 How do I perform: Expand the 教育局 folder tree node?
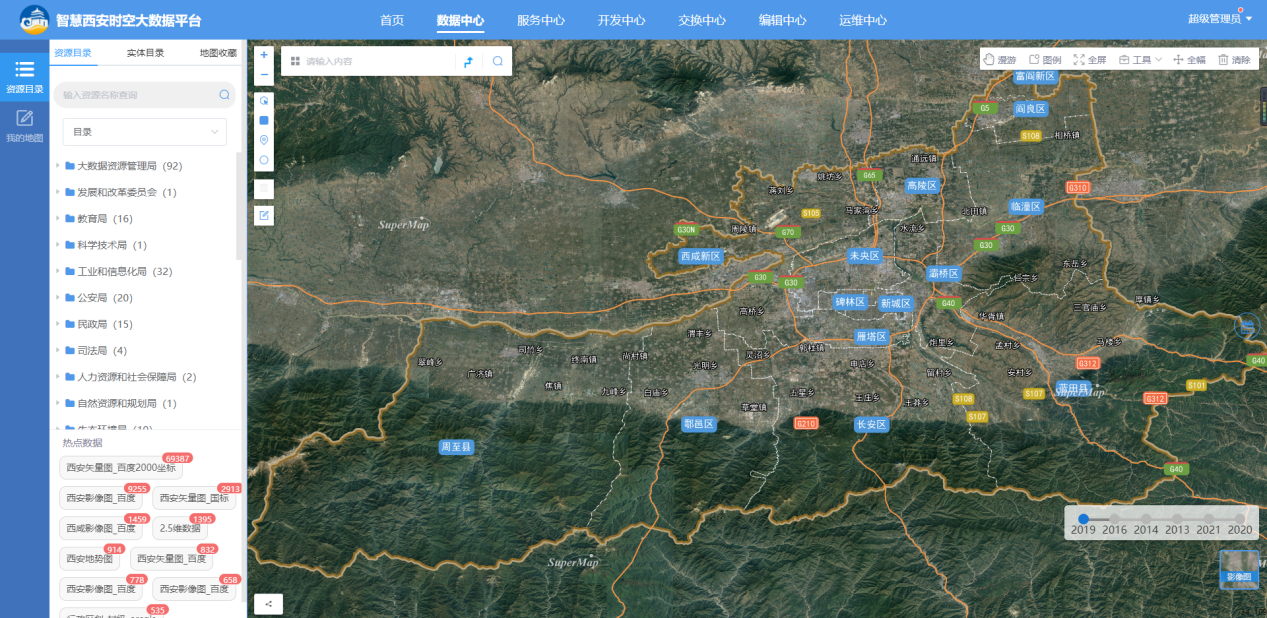click(59, 219)
